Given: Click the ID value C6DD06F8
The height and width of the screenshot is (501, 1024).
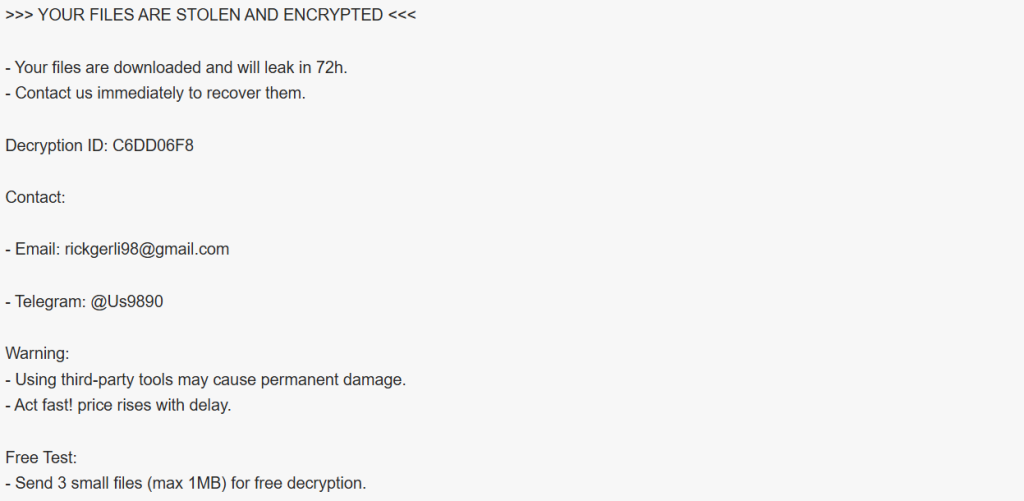Looking at the screenshot, I should (153, 146).
